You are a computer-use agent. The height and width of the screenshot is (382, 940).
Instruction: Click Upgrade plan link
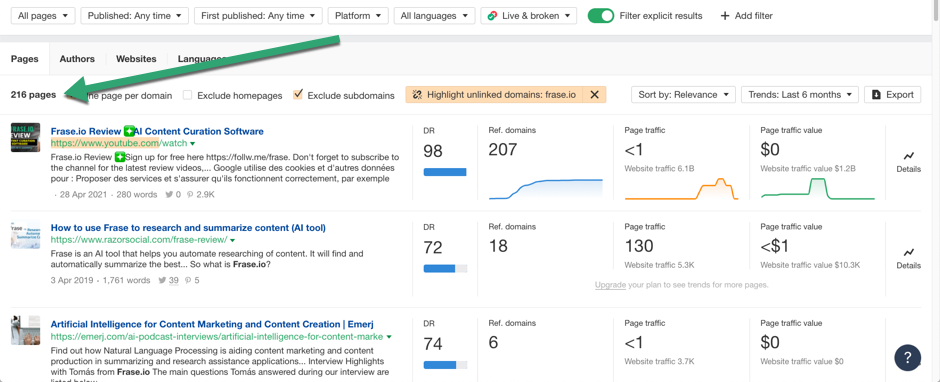tap(610, 285)
